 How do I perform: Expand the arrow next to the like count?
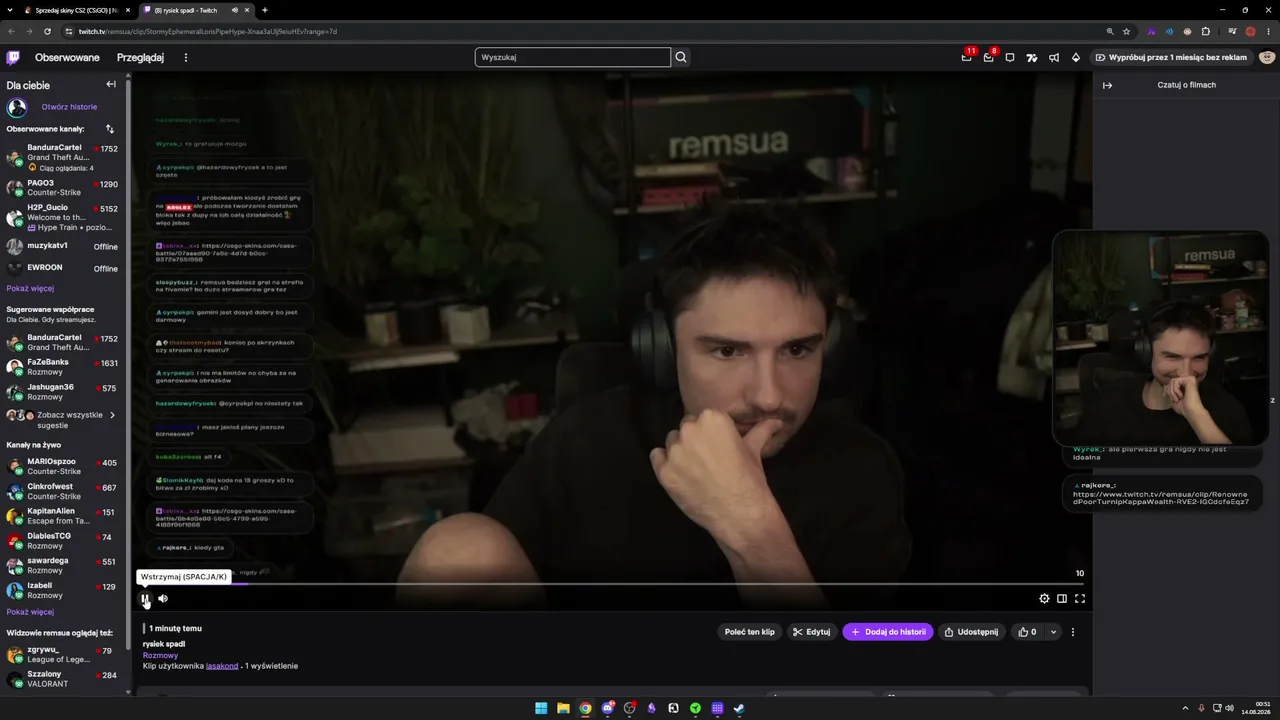click(1053, 632)
